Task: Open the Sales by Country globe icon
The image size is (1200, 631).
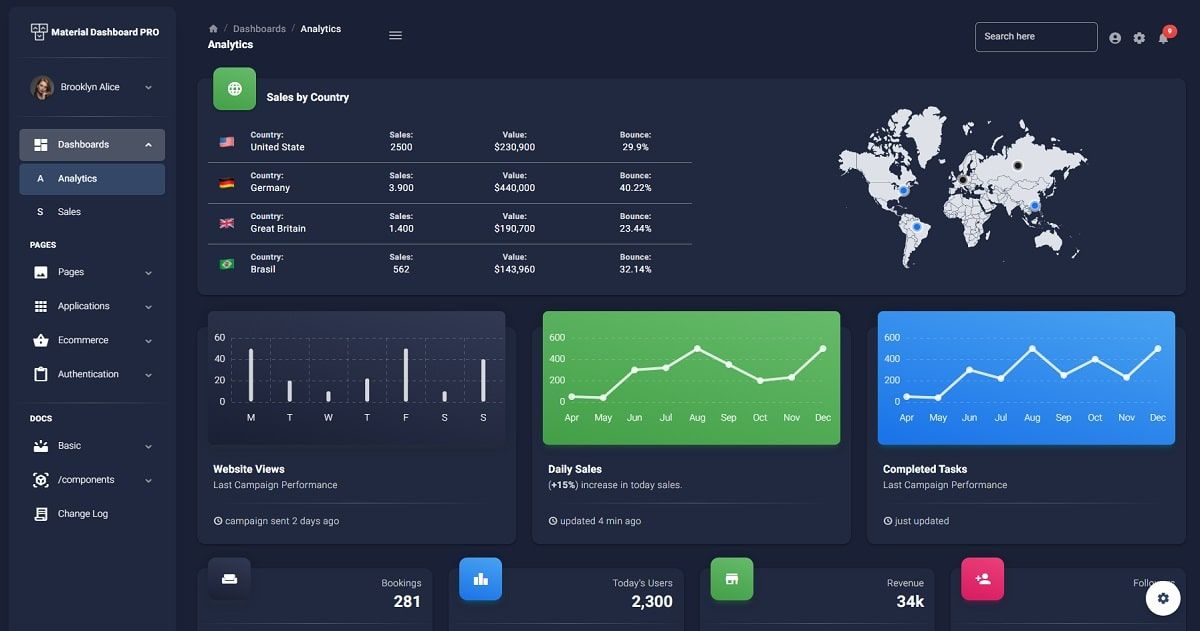Action: 233,88
